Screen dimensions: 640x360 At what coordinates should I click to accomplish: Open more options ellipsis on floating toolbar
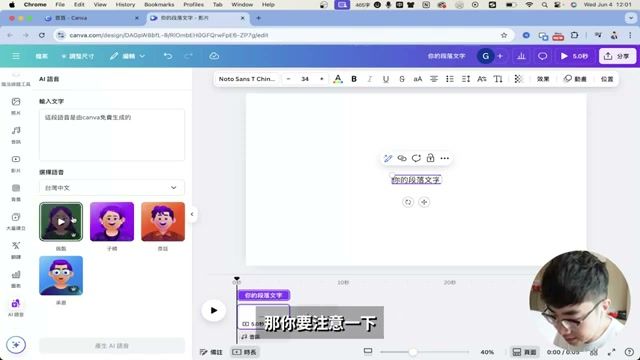tap(444, 158)
